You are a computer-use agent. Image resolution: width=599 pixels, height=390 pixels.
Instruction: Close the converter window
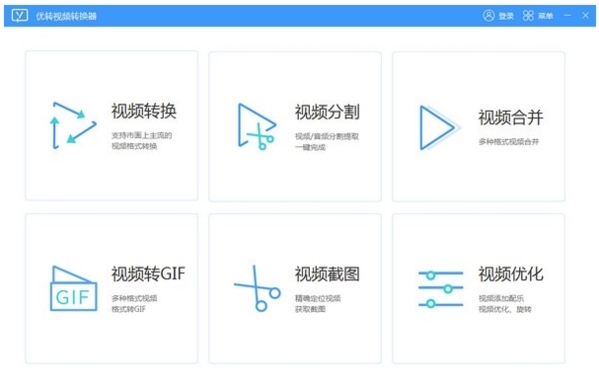pos(585,16)
